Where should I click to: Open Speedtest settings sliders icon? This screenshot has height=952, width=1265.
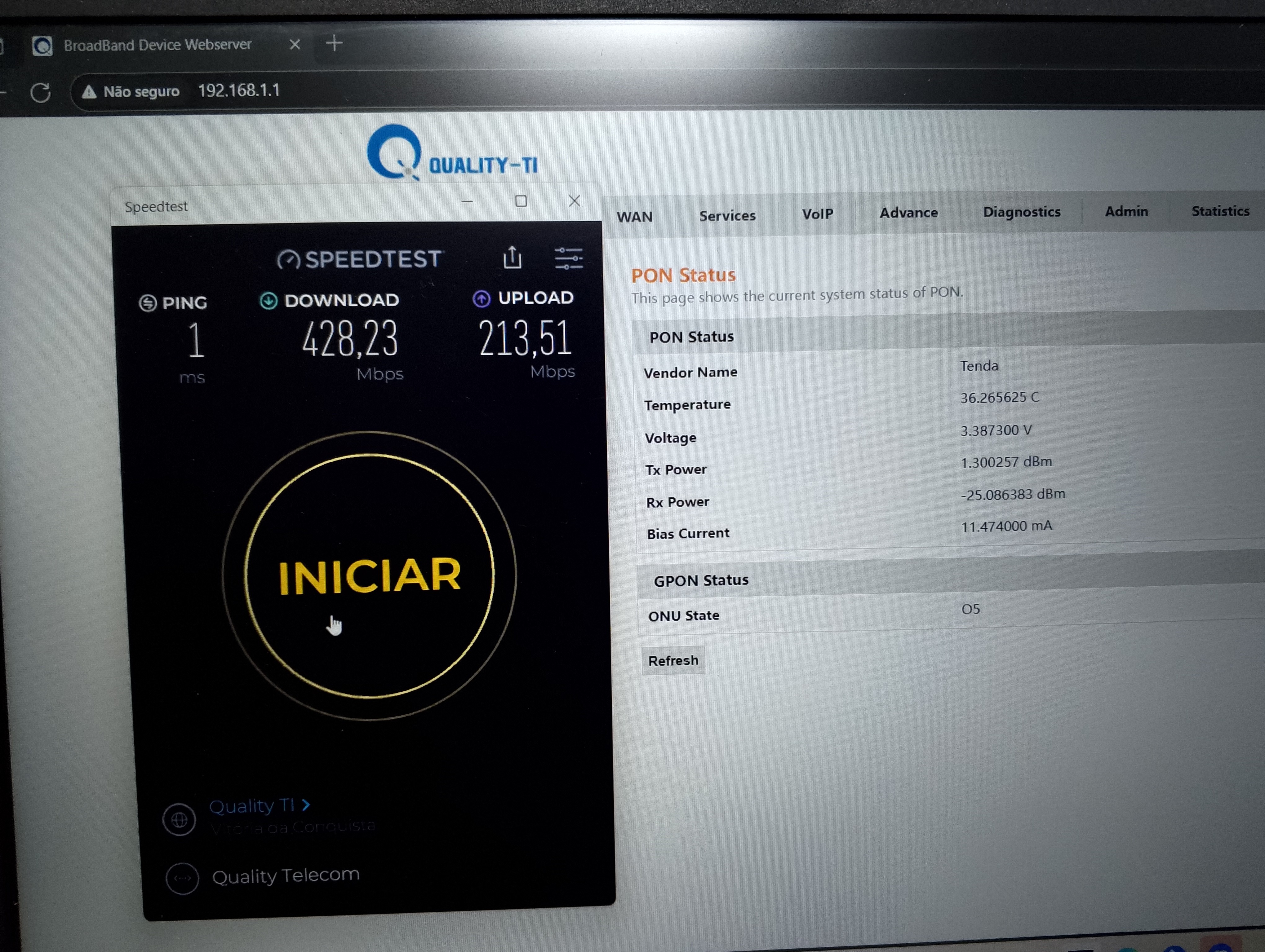(568, 258)
